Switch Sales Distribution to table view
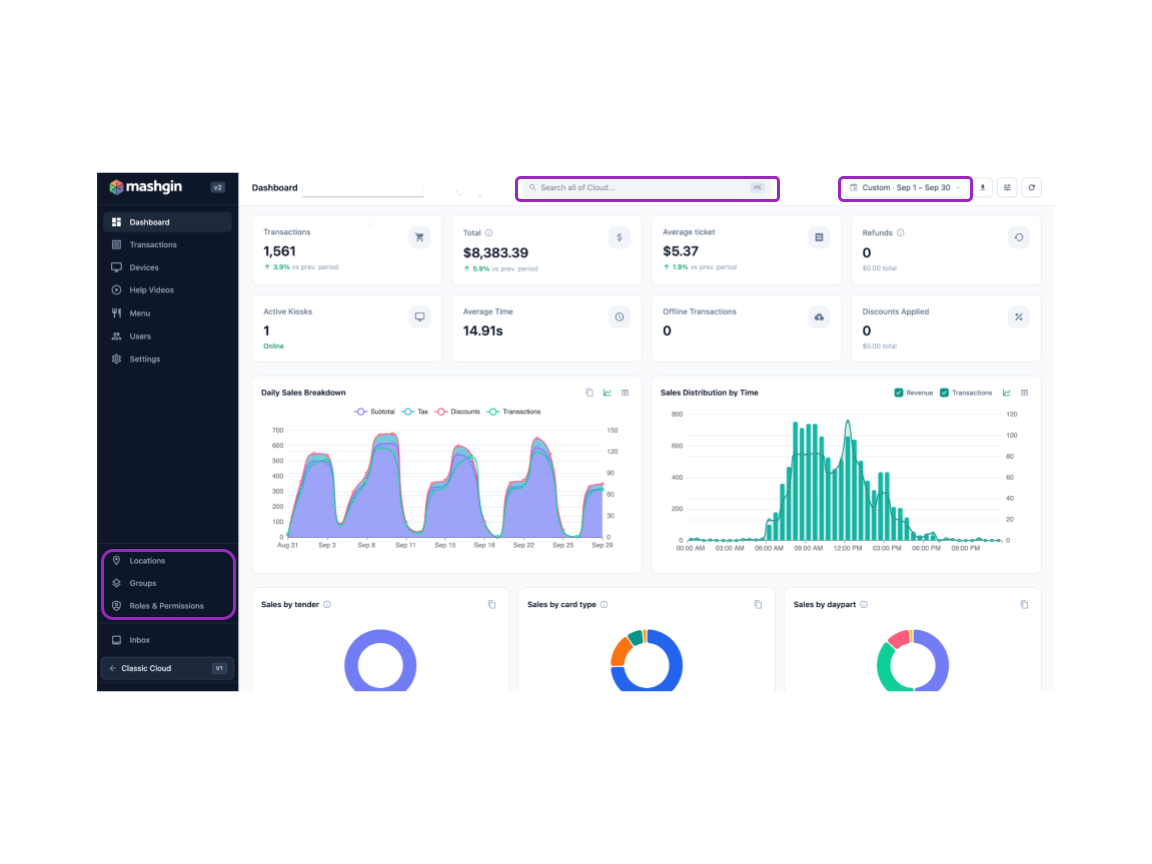The image size is (1152, 864). pyautogui.click(x=1025, y=393)
